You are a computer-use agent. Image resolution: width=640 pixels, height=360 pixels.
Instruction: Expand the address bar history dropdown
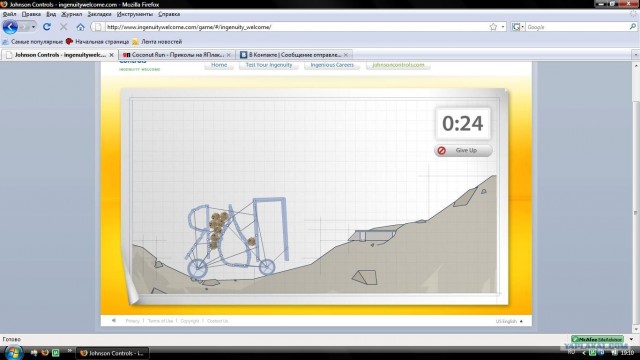(x=503, y=27)
